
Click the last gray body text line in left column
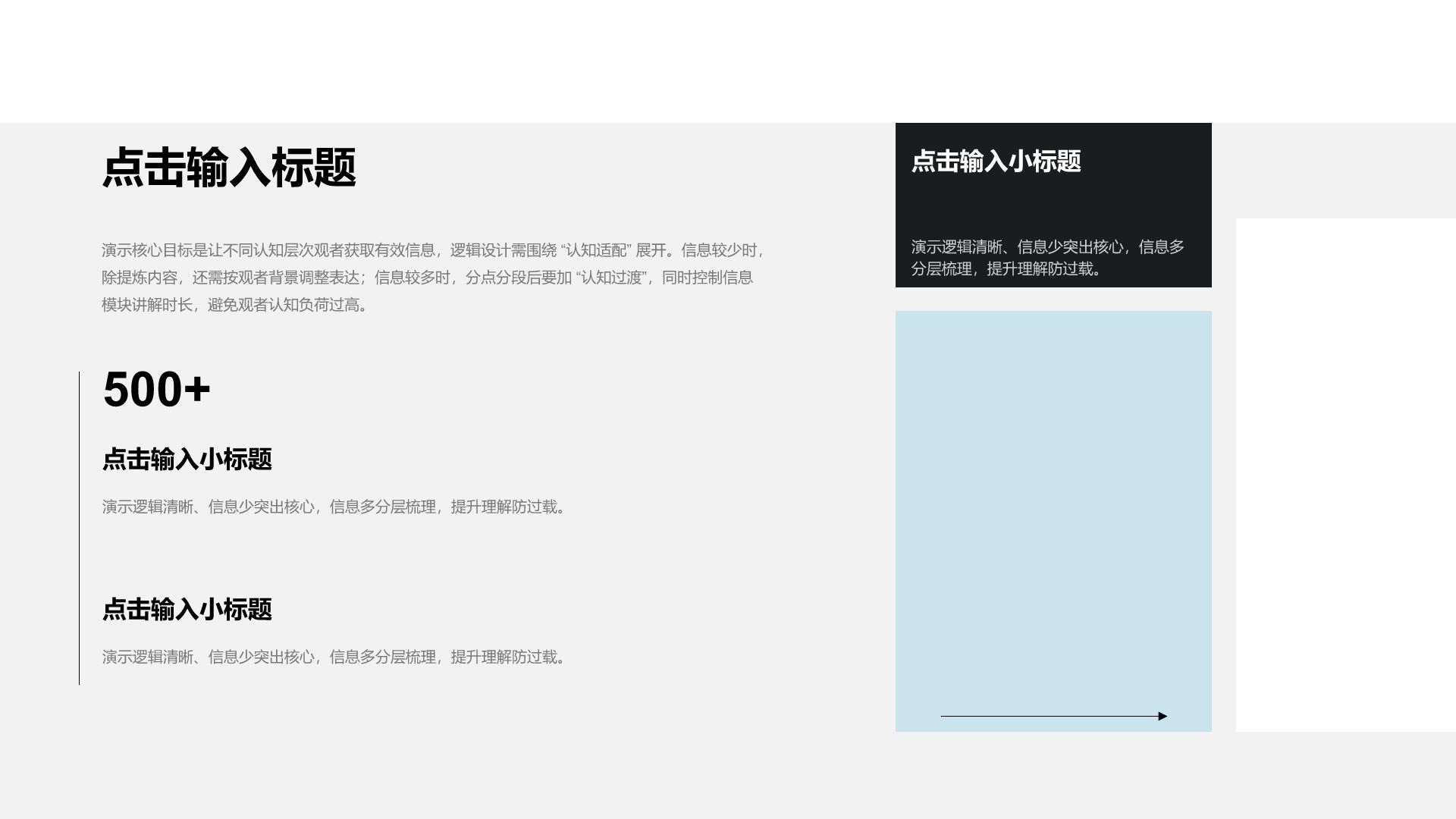pyautogui.click(x=334, y=657)
